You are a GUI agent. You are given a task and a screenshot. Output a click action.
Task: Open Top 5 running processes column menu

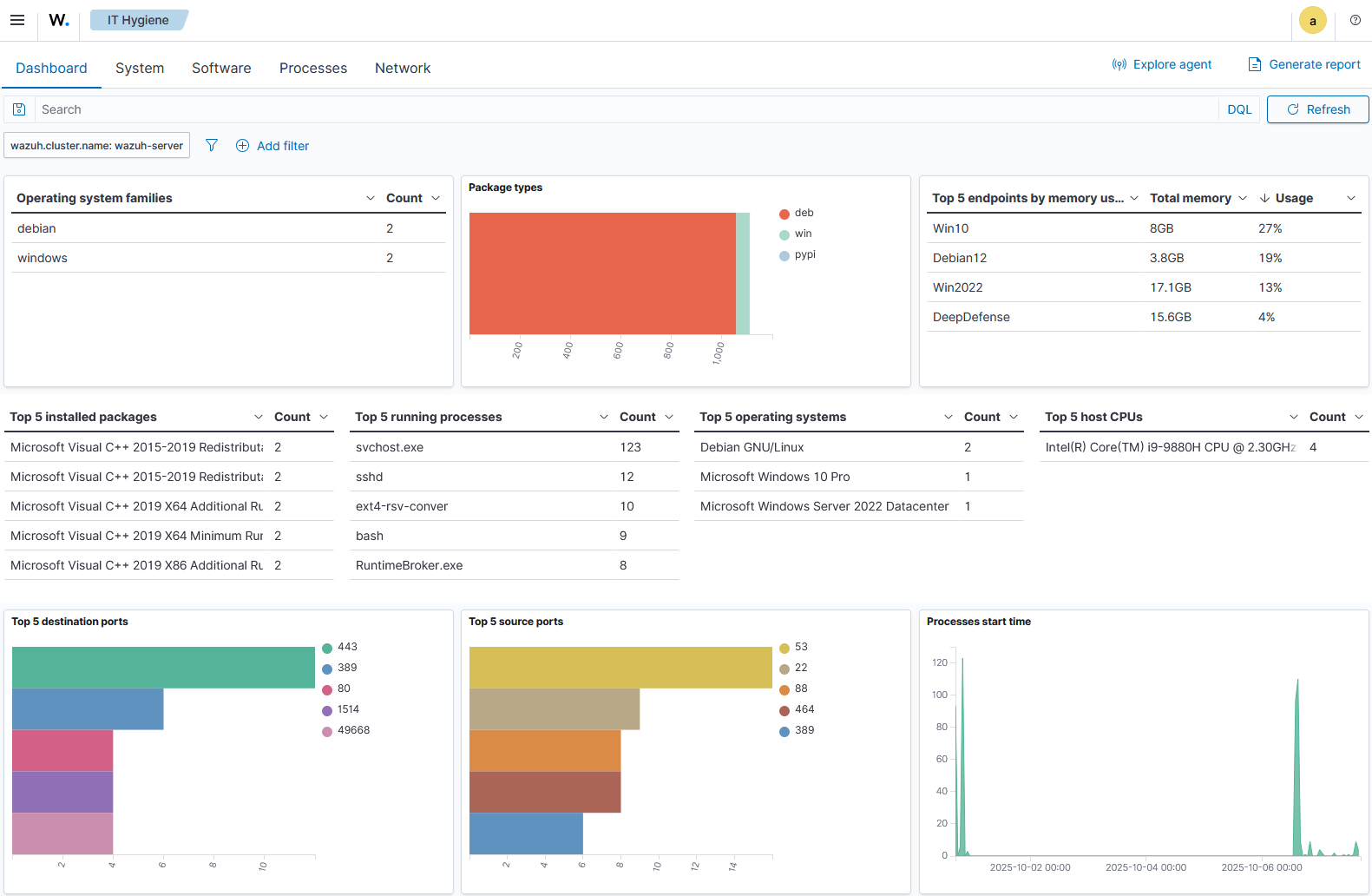(604, 417)
